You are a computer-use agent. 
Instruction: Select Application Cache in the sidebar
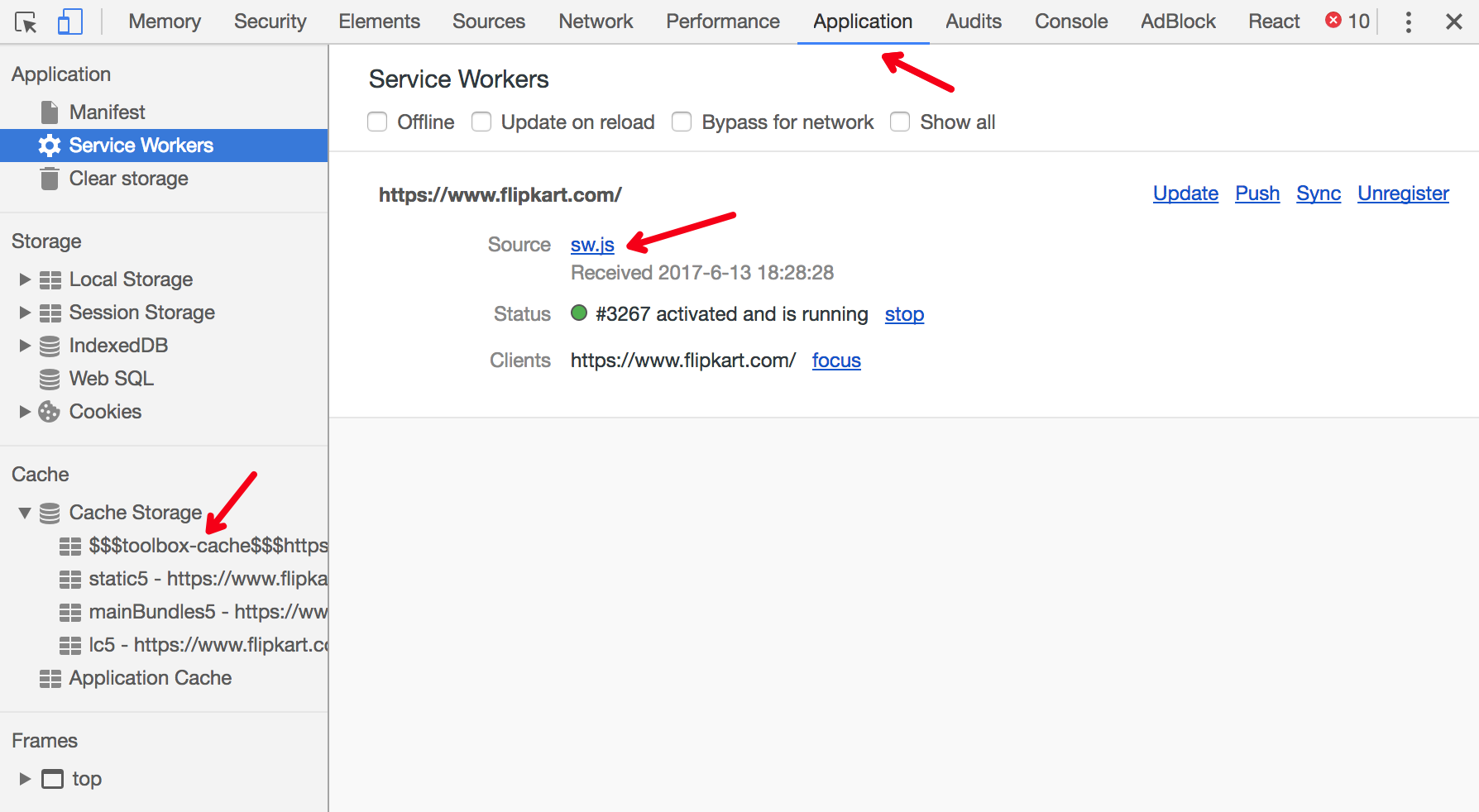coord(164,678)
